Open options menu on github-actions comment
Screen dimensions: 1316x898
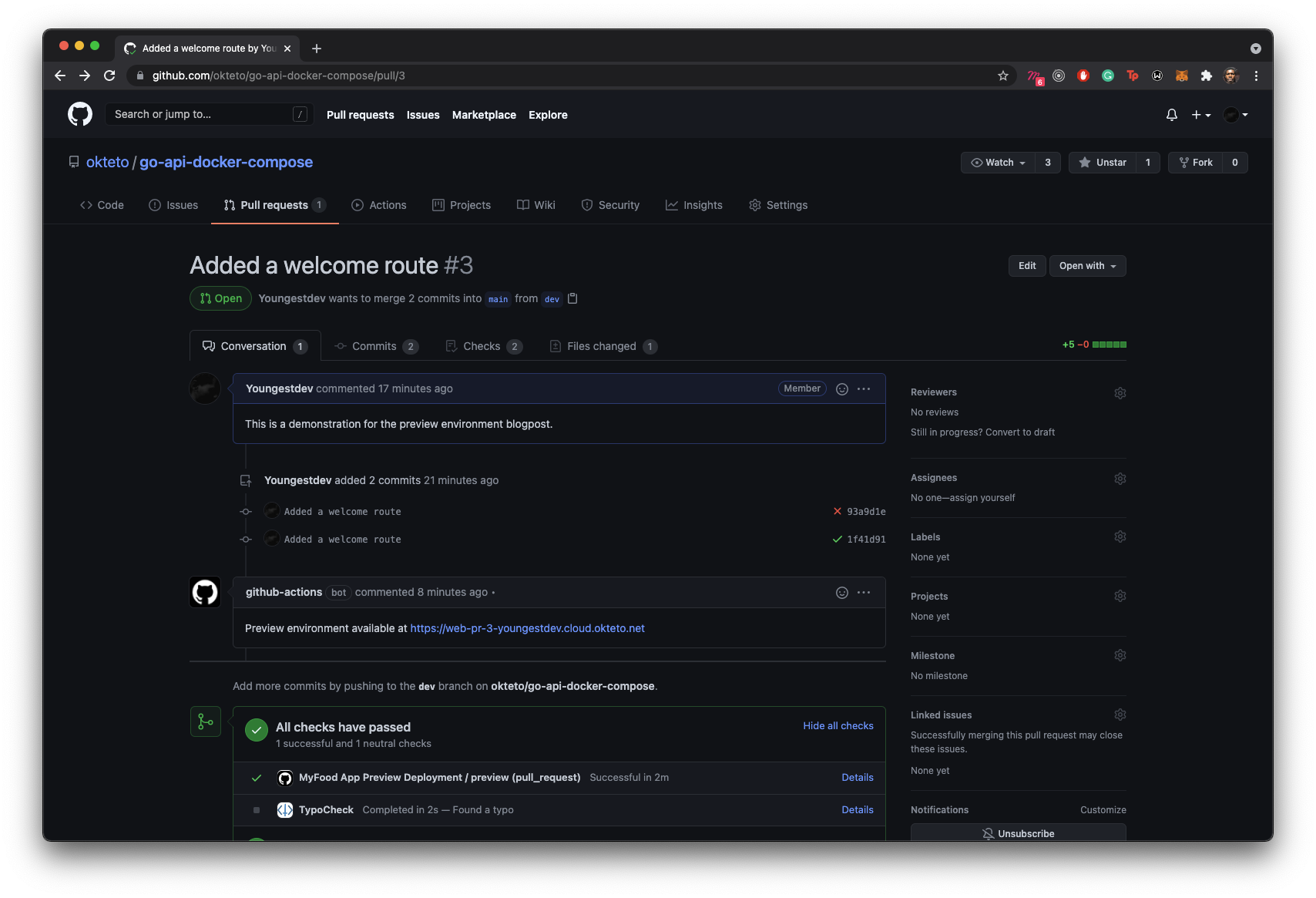(864, 593)
